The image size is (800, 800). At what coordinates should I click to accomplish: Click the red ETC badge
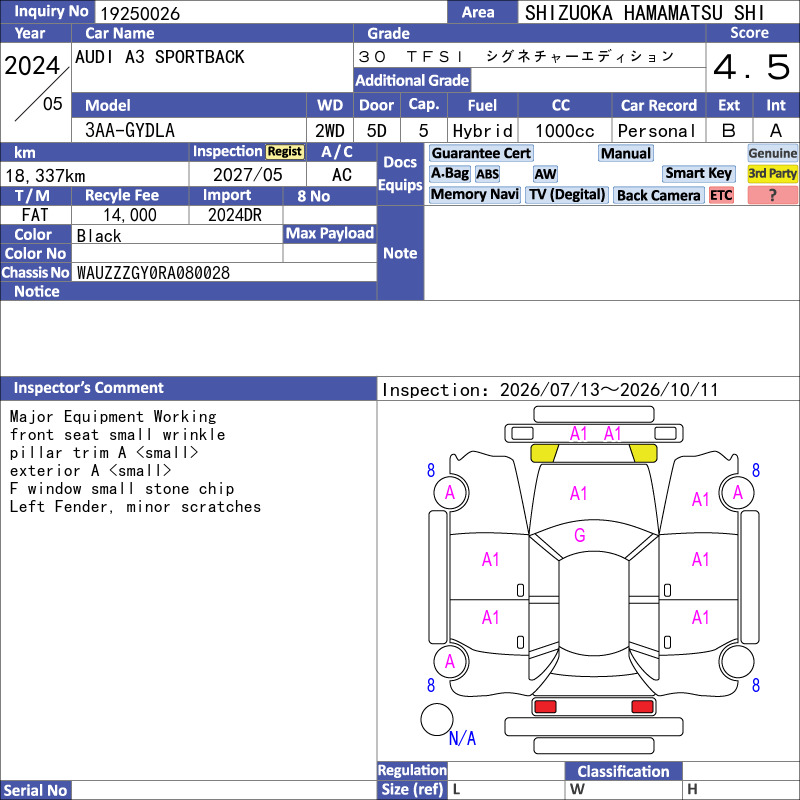[721, 195]
